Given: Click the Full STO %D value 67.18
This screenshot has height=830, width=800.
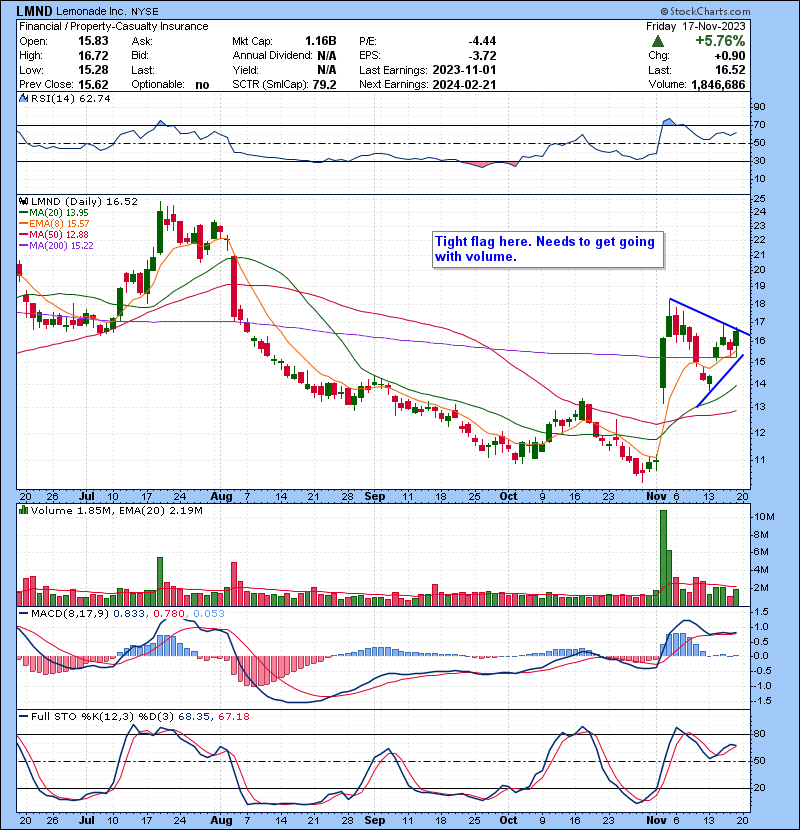Looking at the screenshot, I should (x=233, y=717).
